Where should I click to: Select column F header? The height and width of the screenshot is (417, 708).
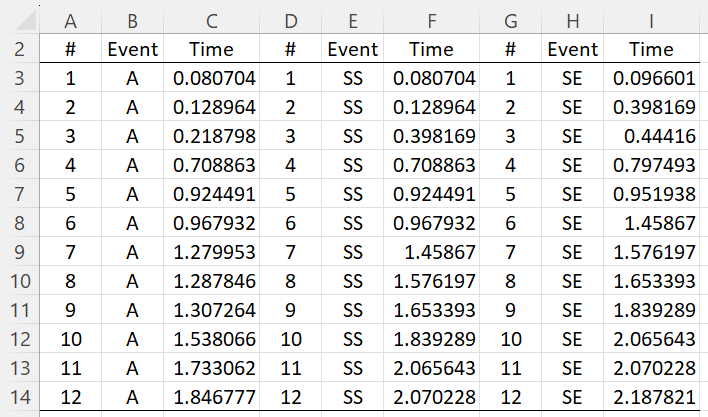pyautogui.click(x=432, y=21)
